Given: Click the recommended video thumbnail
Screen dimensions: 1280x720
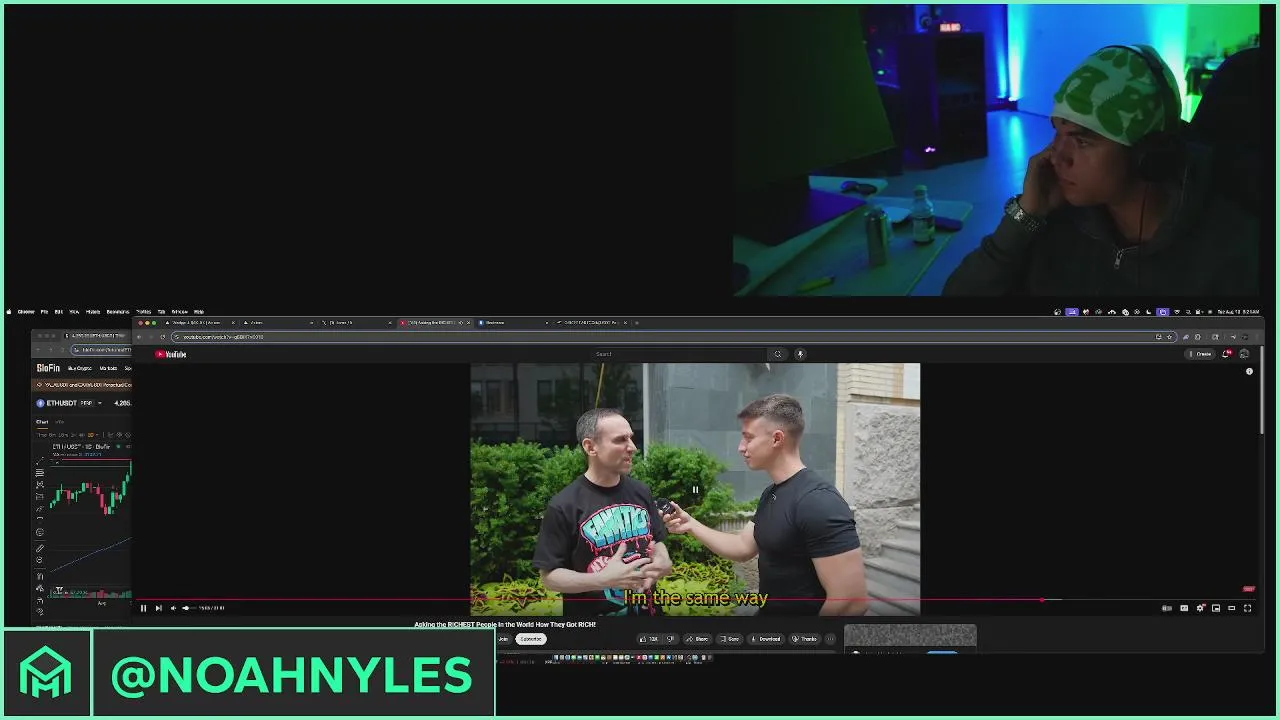Looking at the screenshot, I should (x=910, y=637).
